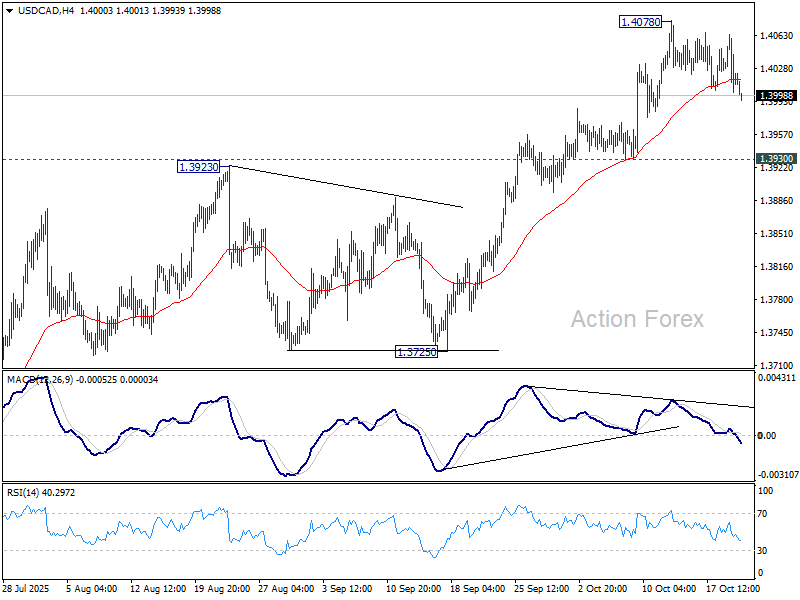Click the 27 Aug 04:00 time label
This screenshot has width=800, height=600.
pyautogui.click(x=286, y=589)
